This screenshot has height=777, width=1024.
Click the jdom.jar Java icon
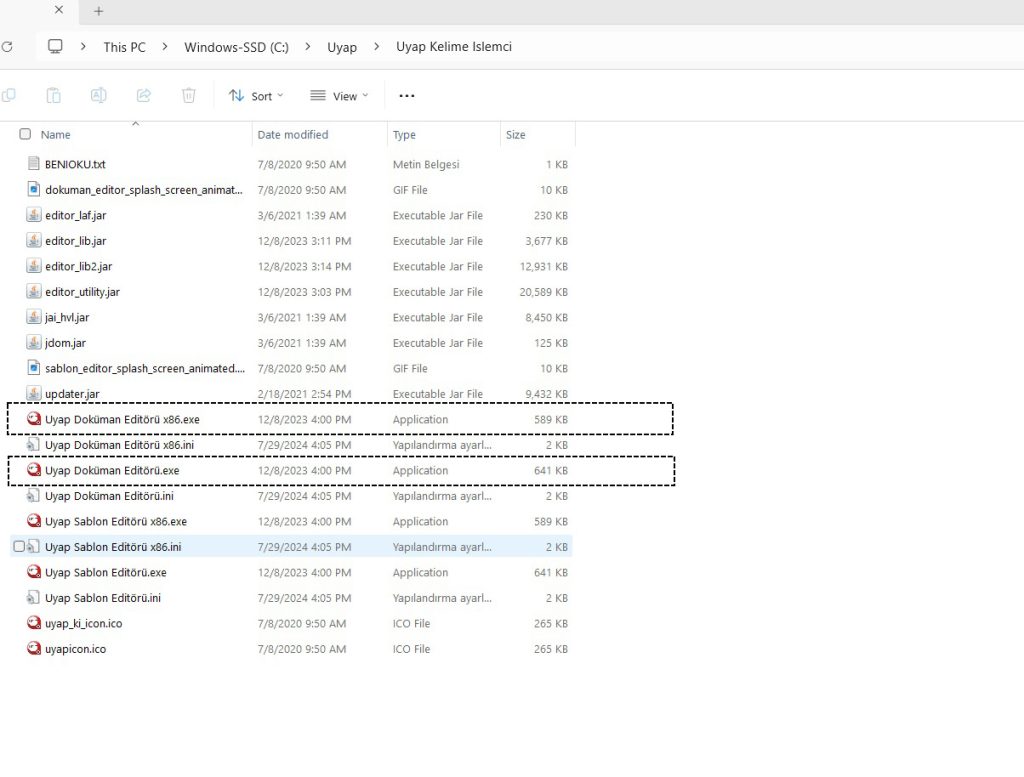pyautogui.click(x=34, y=342)
